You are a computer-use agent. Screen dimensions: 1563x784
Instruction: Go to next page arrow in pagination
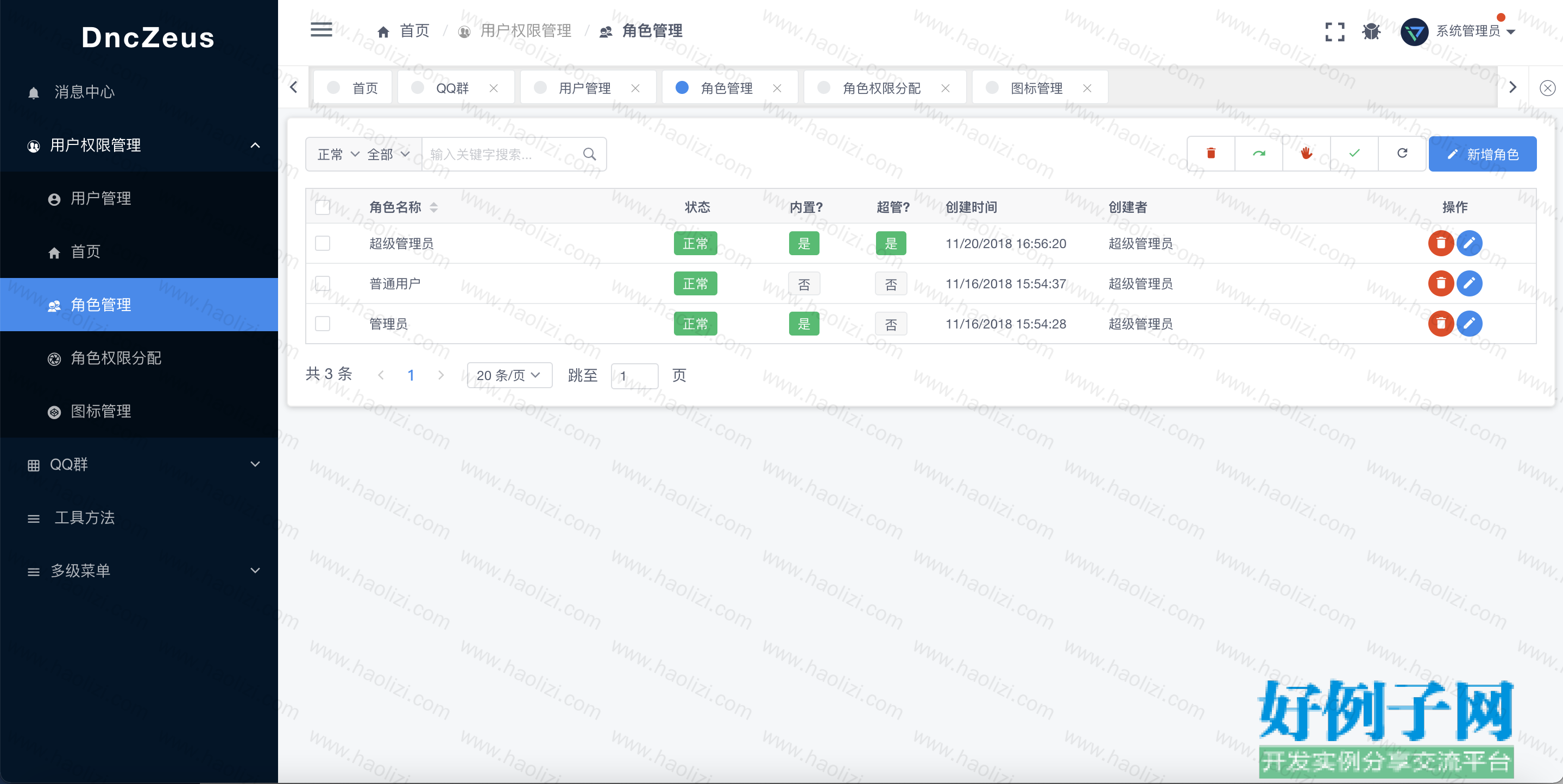click(441, 376)
